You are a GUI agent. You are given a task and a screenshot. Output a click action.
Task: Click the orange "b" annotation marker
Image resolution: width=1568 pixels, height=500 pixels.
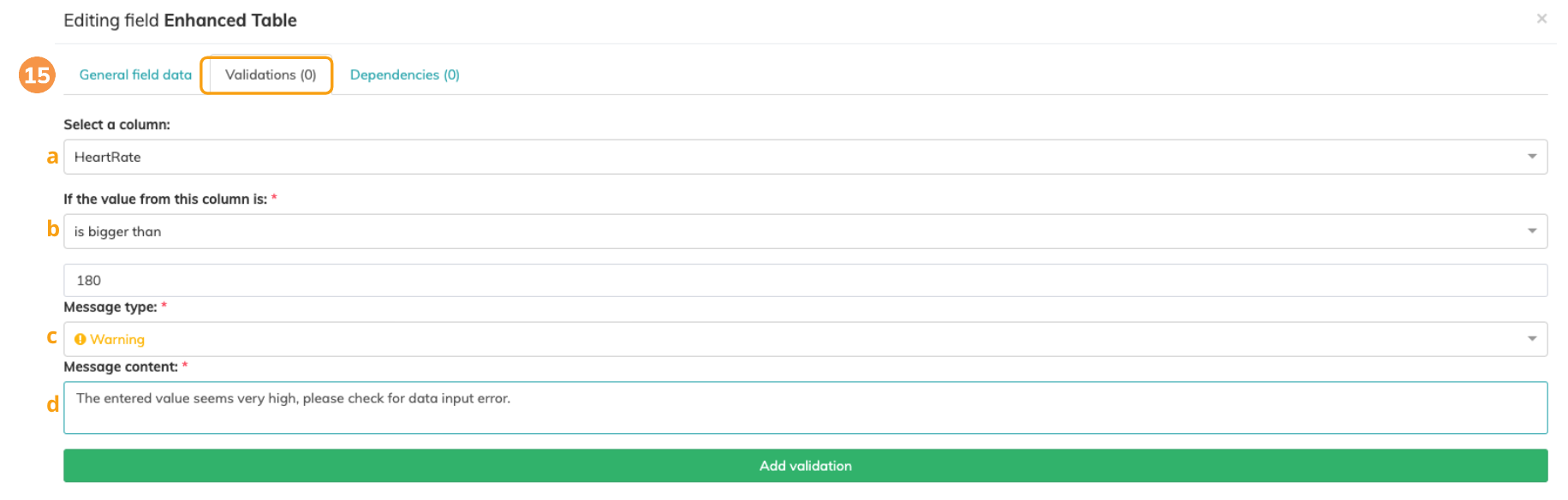point(52,229)
